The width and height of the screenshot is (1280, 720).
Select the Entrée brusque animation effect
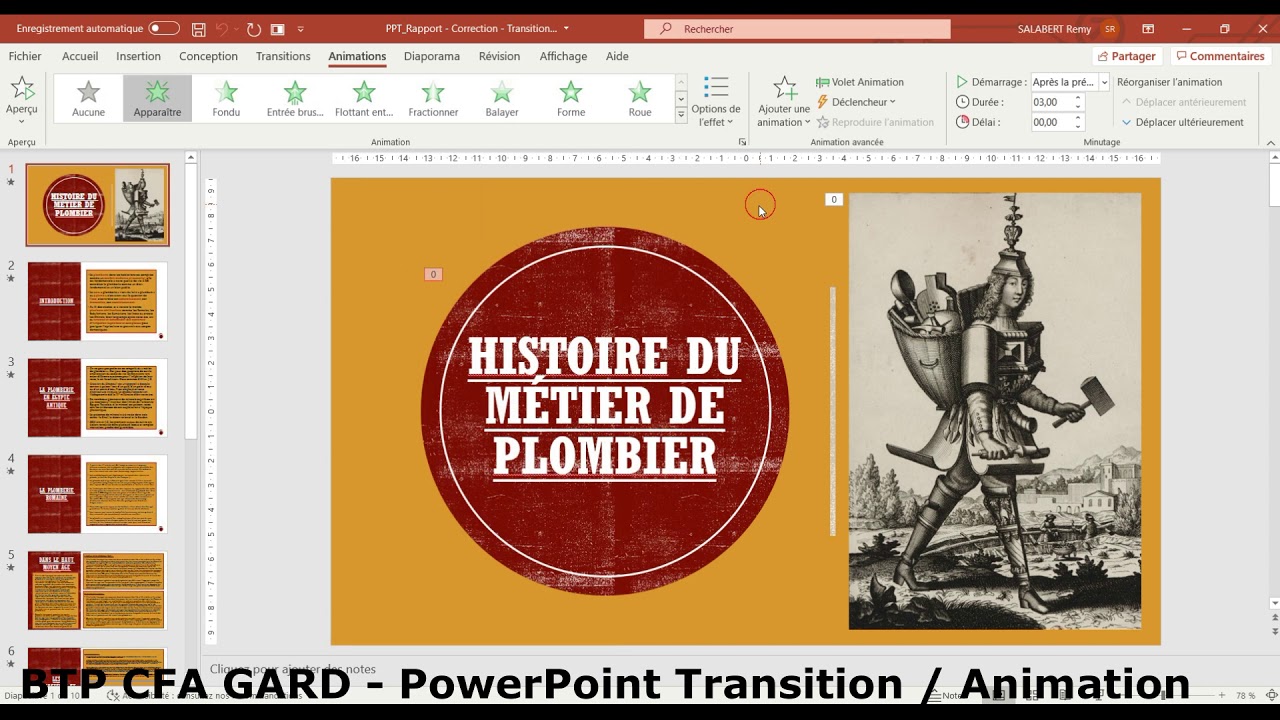point(295,99)
